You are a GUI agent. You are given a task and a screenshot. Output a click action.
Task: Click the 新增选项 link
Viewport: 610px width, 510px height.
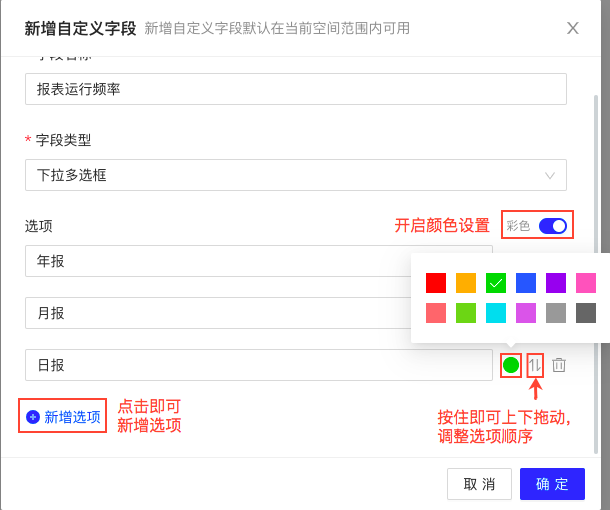tap(72, 417)
